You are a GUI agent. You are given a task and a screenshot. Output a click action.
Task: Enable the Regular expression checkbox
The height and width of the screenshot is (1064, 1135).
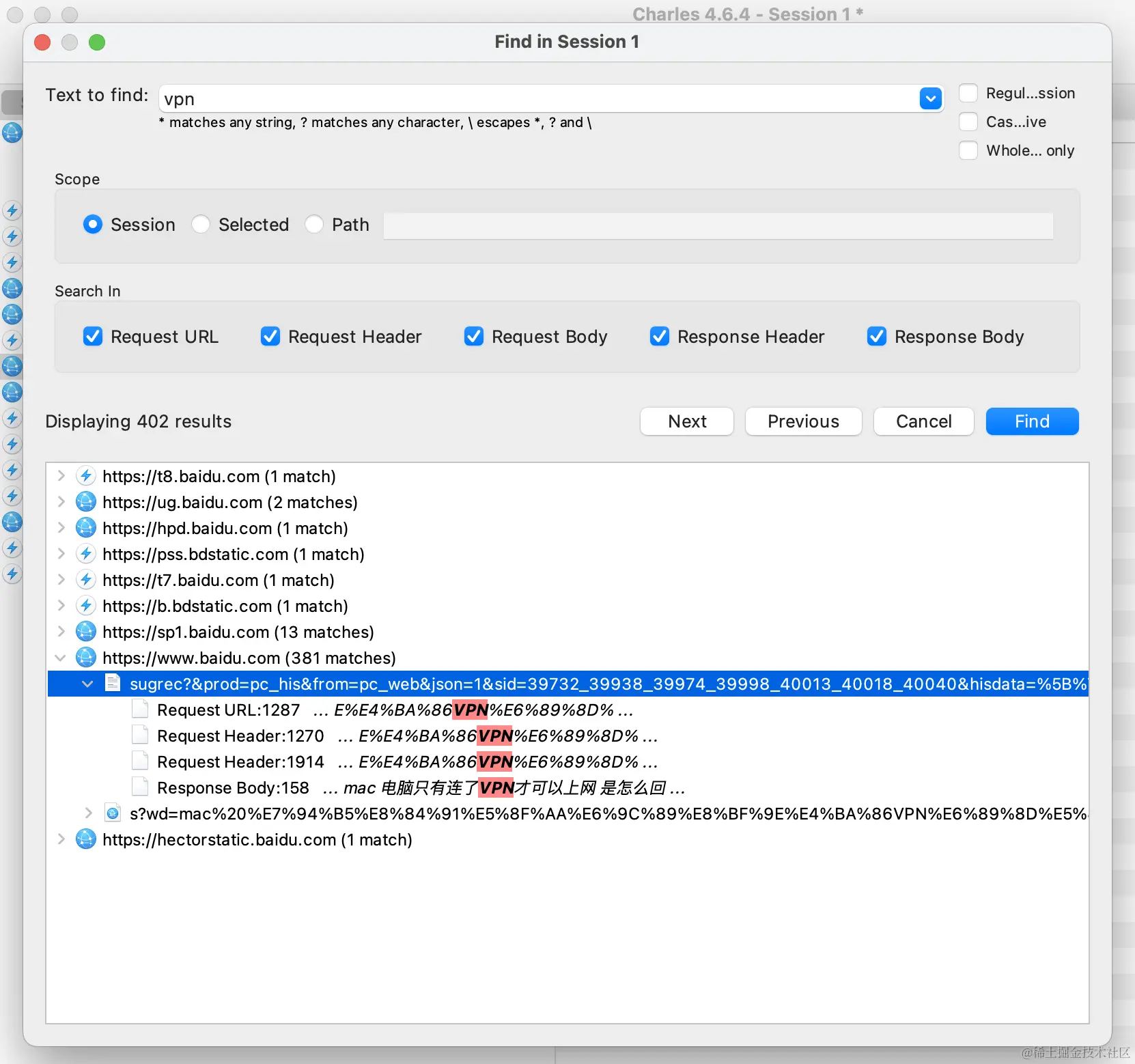pos(968,93)
